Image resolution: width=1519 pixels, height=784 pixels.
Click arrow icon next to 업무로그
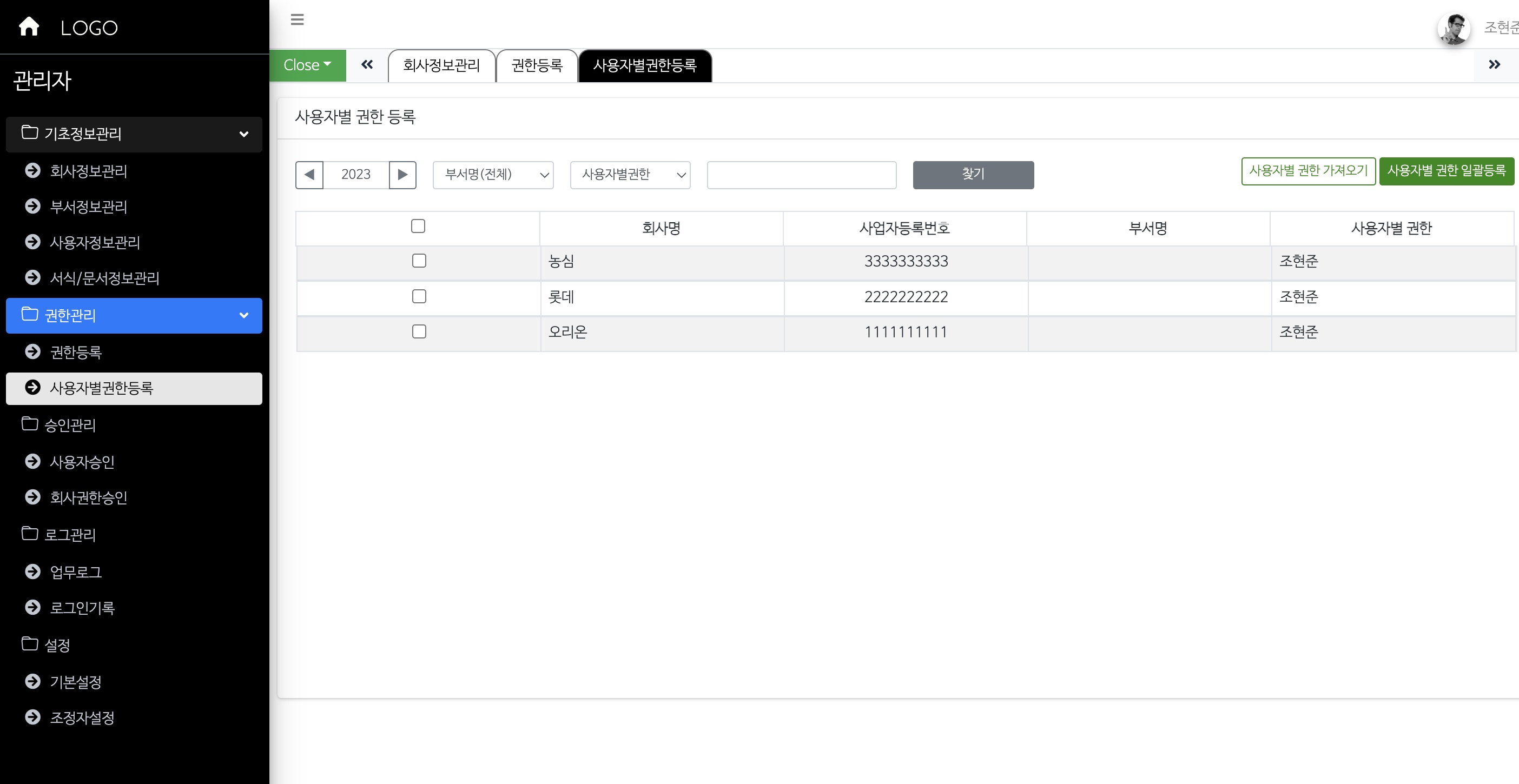click(x=33, y=572)
